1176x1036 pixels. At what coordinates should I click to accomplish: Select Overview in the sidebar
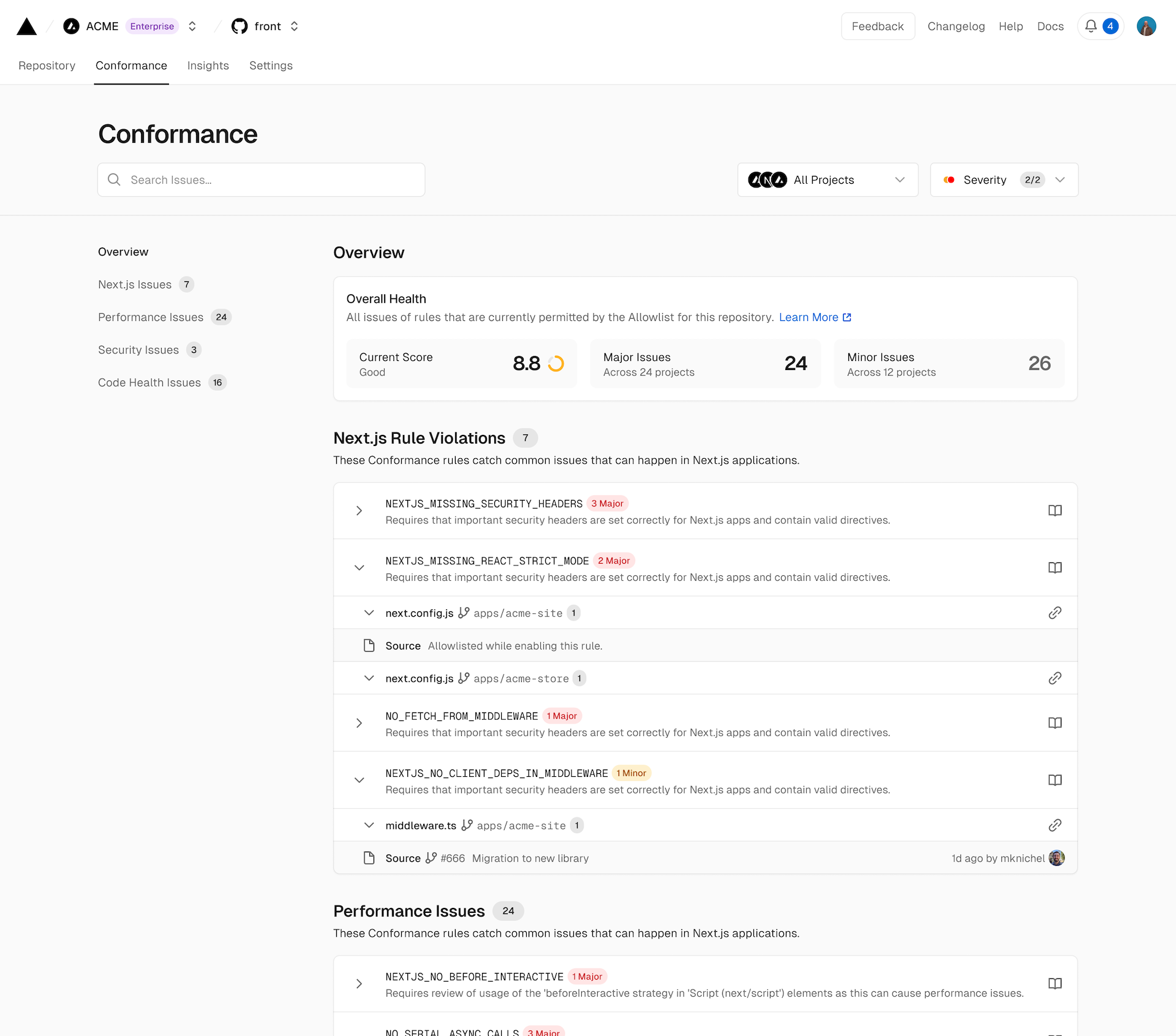coord(123,252)
